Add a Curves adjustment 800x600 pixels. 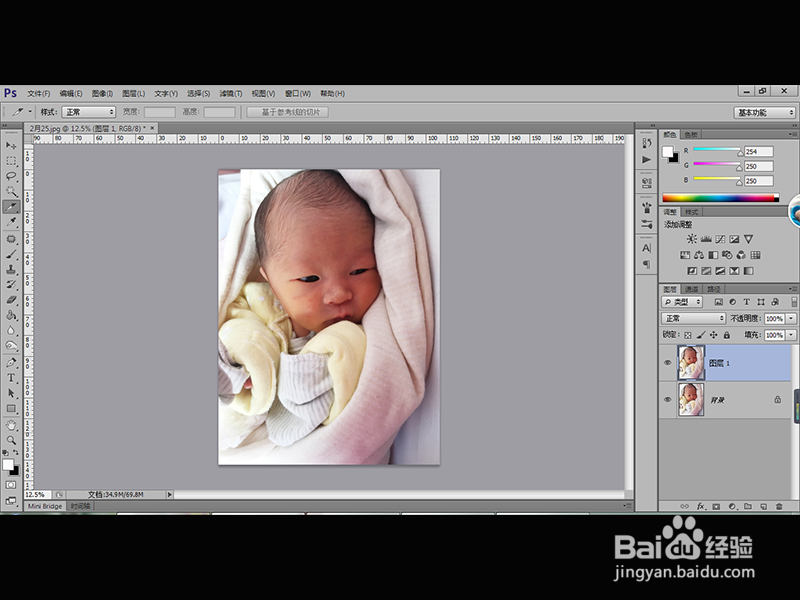[x=720, y=239]
